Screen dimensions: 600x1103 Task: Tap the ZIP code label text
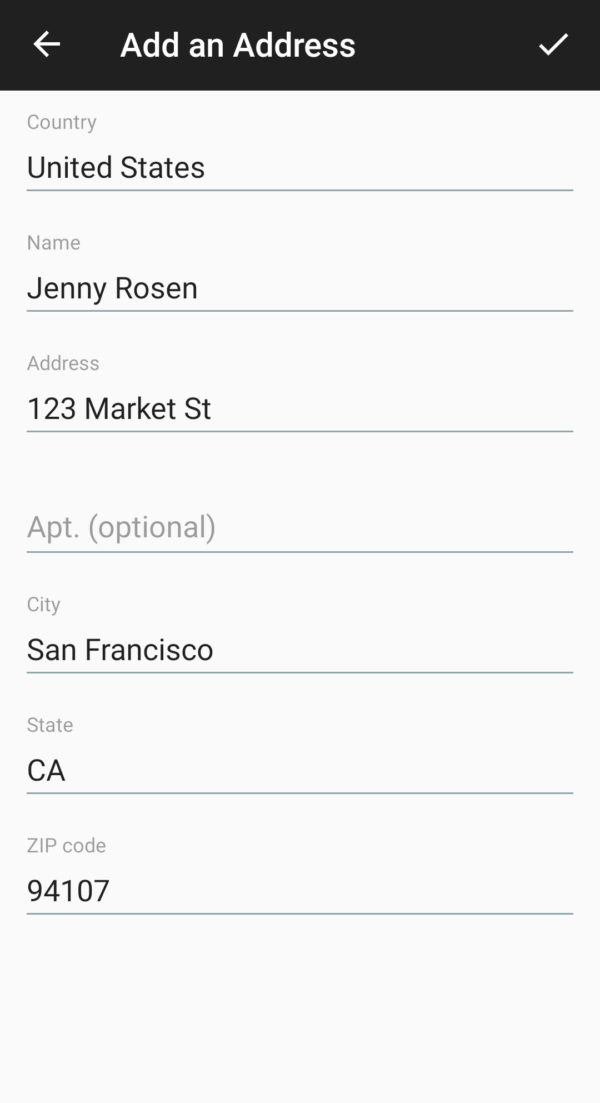click(66, 845)
